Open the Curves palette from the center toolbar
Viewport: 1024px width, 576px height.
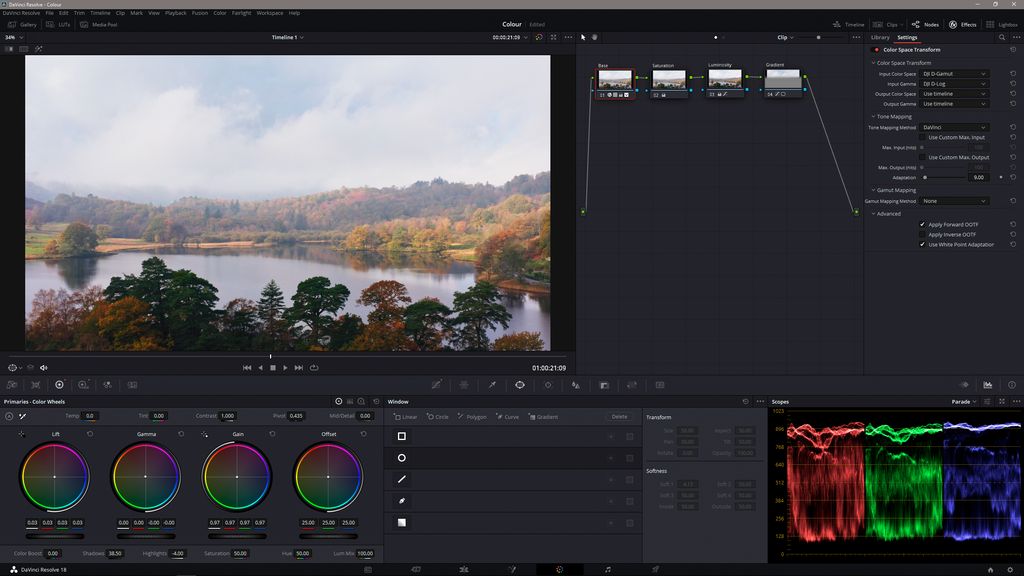click(436, 384)
